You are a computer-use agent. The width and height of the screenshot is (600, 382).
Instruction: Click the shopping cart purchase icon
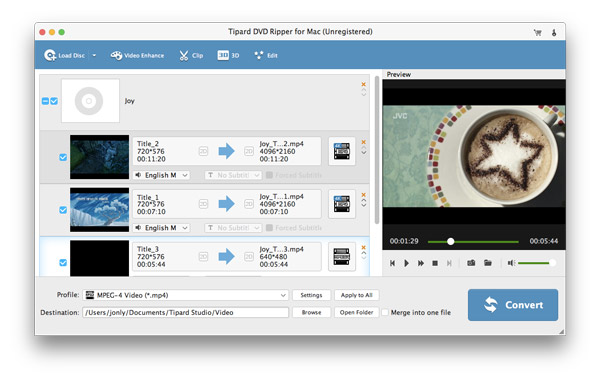[x=538, y=33]
